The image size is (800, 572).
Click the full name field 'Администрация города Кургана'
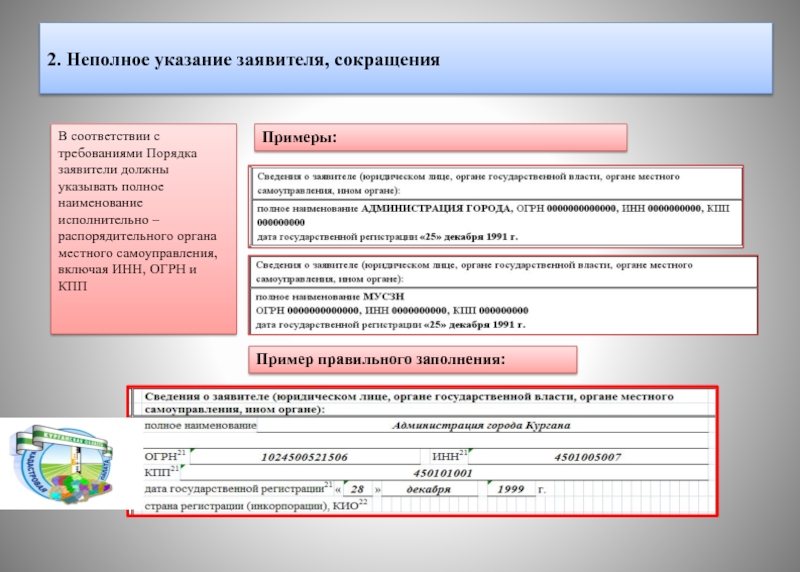point(482,425)
